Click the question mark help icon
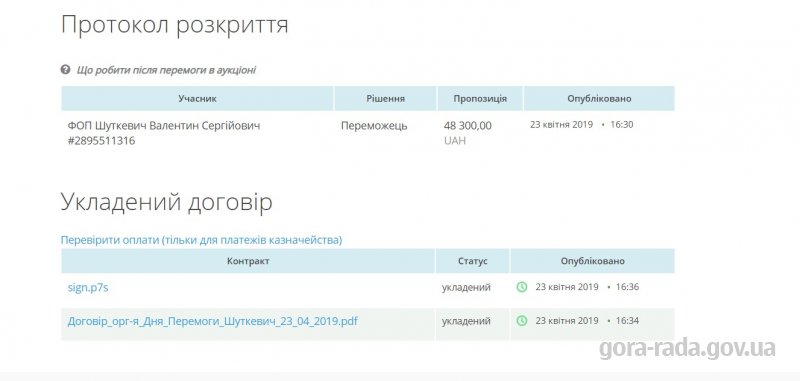 coord(65,69)
